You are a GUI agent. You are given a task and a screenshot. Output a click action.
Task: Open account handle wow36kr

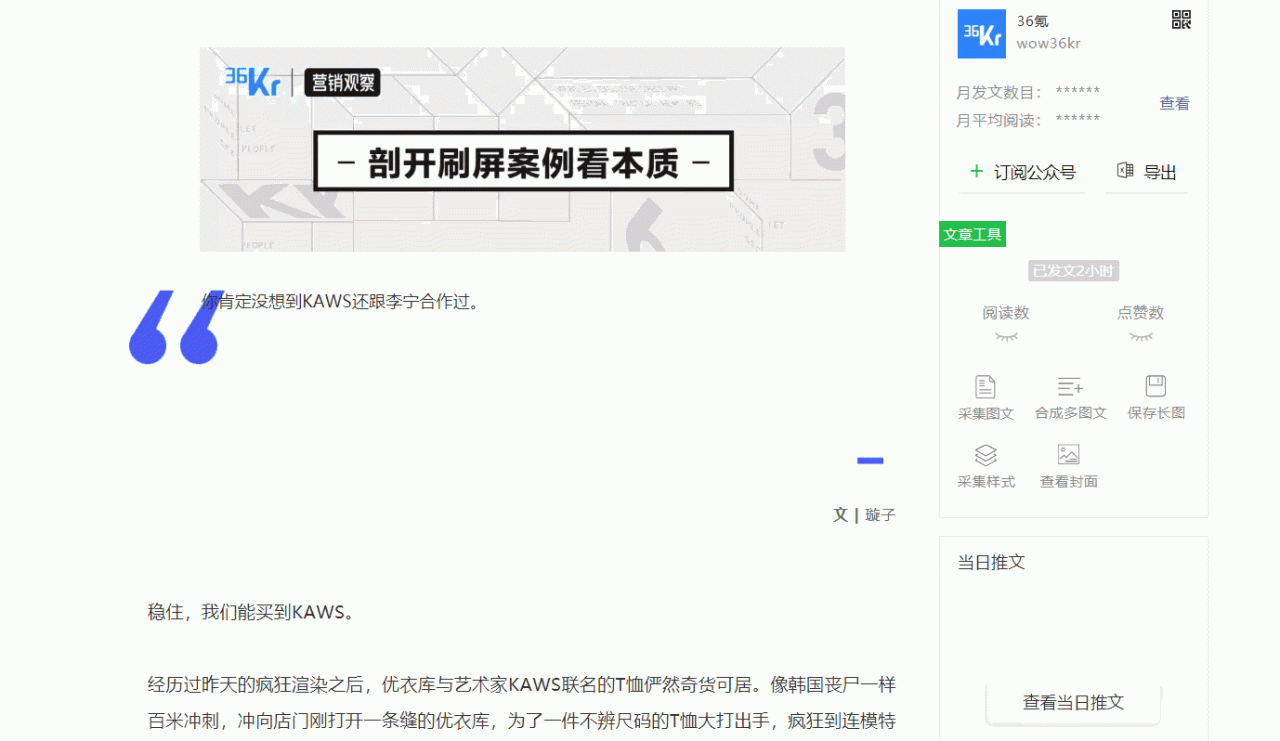(1046, 43)
